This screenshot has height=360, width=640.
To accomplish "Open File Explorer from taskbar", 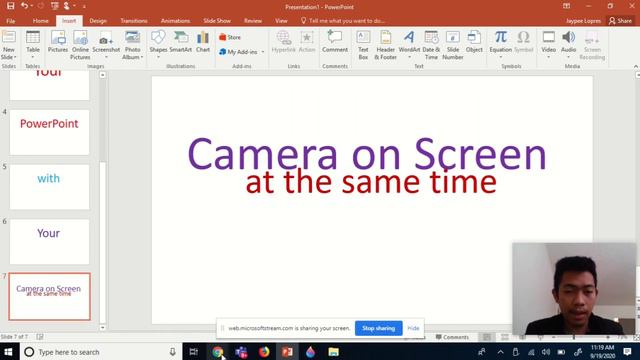I will pos(333,352).
